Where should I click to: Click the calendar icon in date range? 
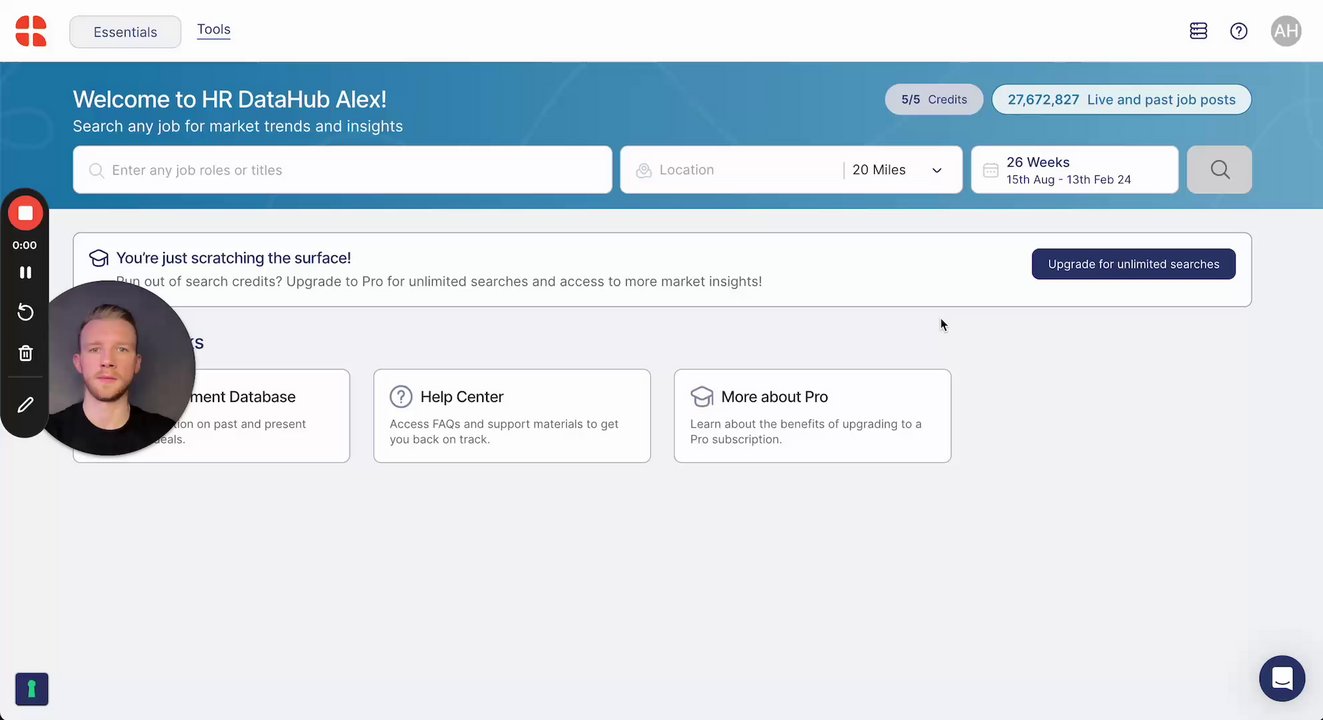pos(990,171)
